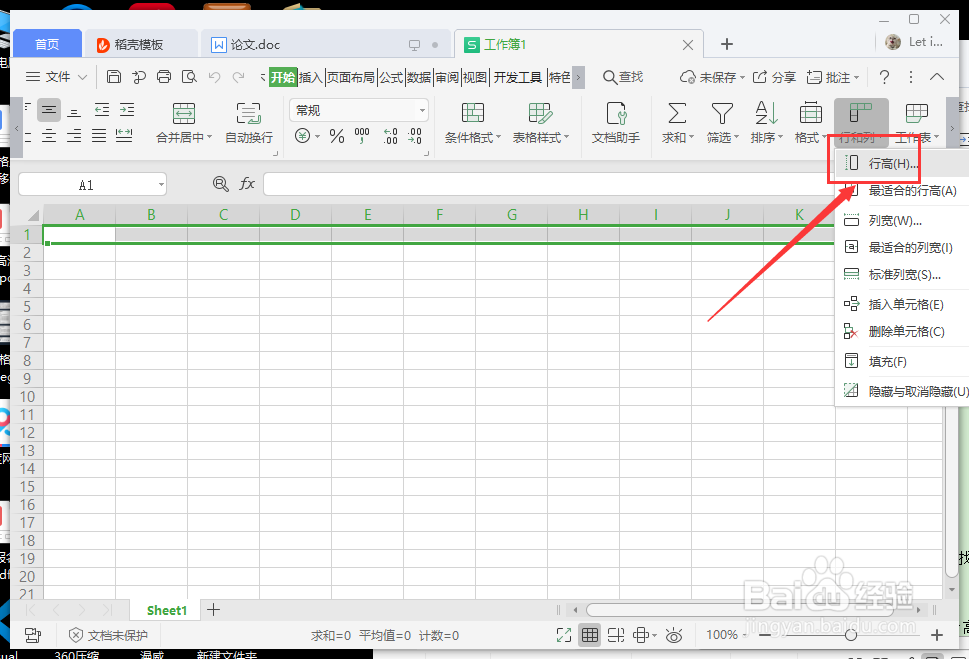Open Conditional Formatting (条件格式)
This screenshot has width=969, height=659.
coord(473,123)
